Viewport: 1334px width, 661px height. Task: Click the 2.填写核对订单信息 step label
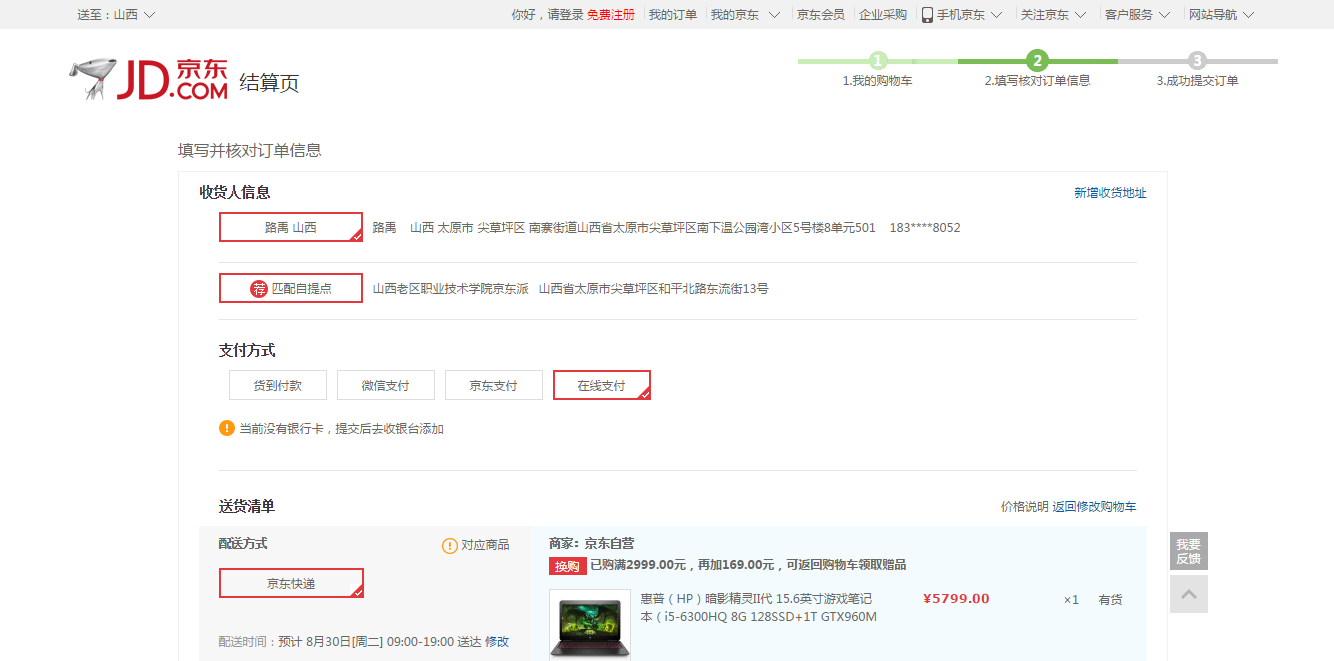1037,81
